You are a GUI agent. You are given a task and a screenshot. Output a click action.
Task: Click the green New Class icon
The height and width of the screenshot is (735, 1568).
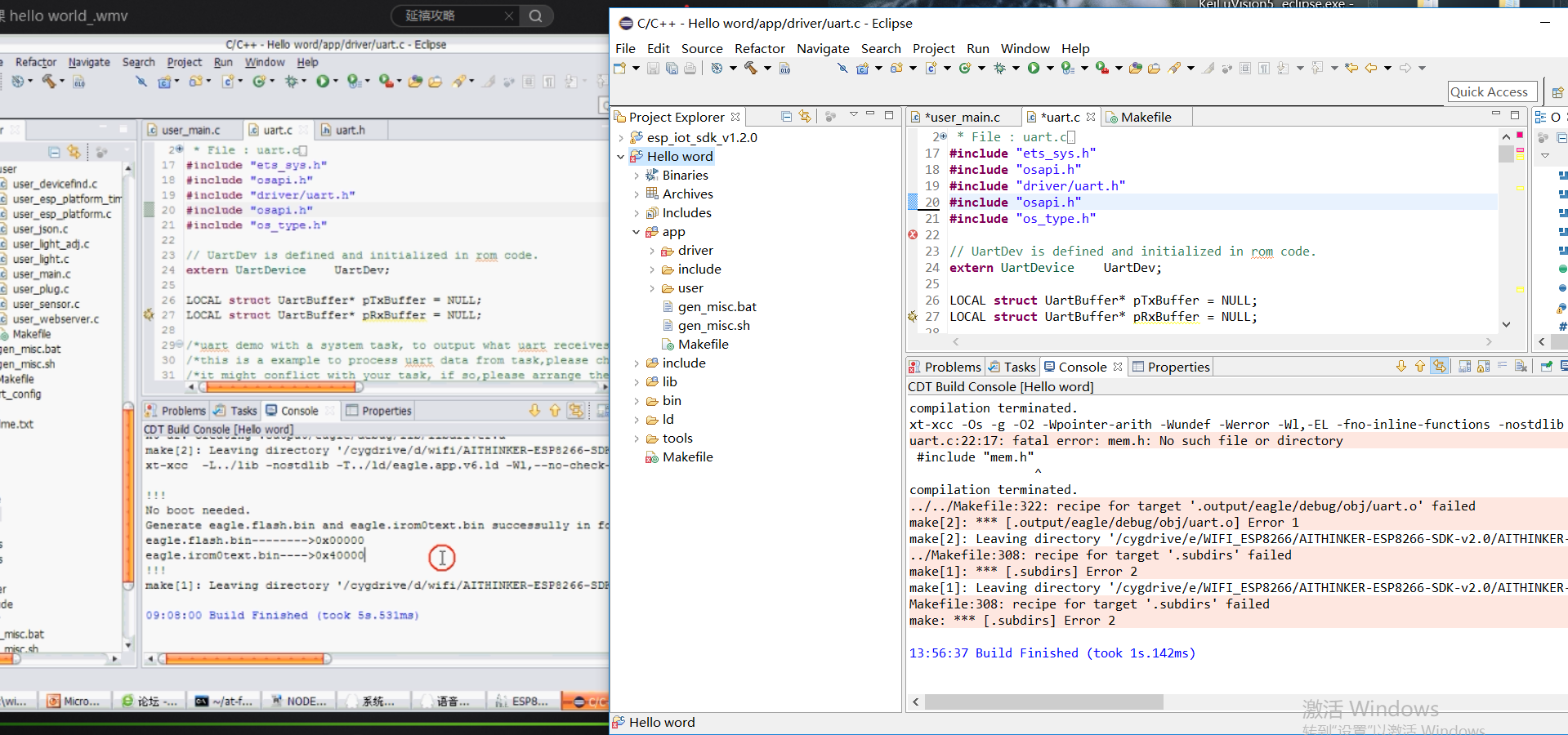[965, 69]
